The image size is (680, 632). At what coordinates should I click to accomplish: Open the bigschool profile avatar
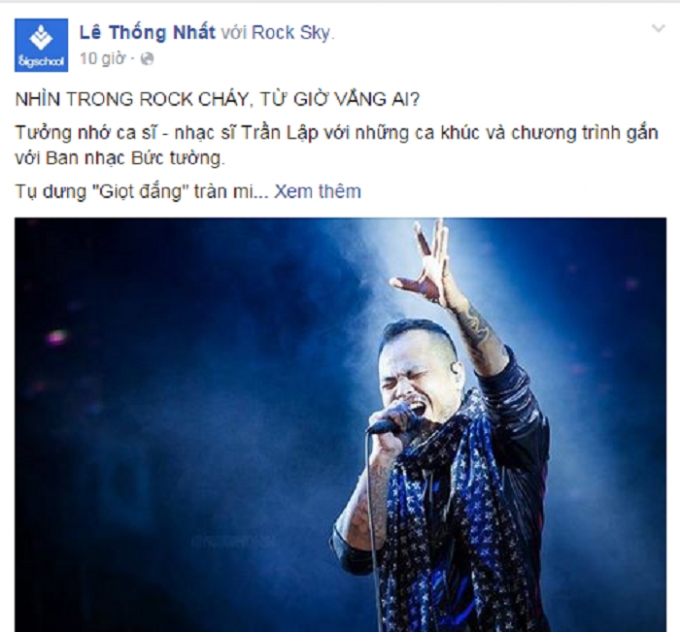[41, 45]
